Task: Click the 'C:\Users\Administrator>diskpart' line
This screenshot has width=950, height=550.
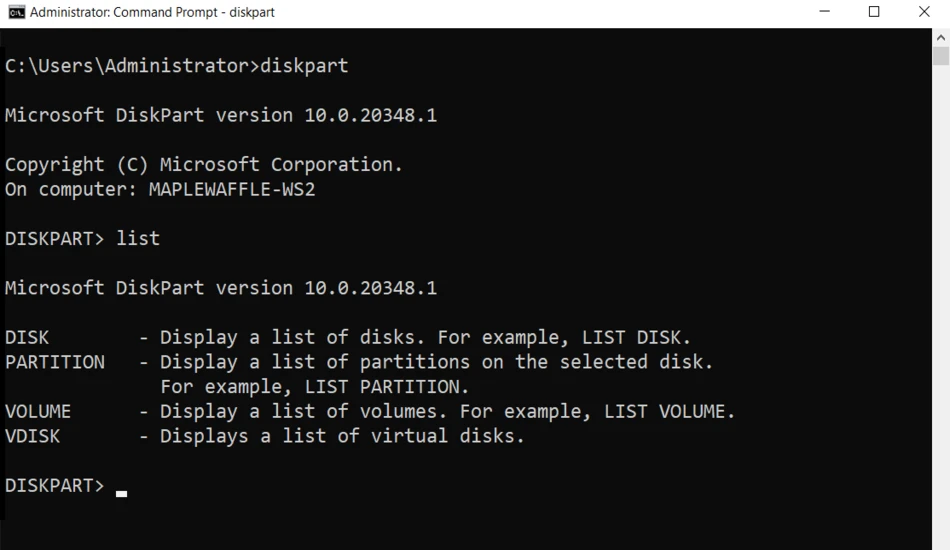Action: [176, 65]
